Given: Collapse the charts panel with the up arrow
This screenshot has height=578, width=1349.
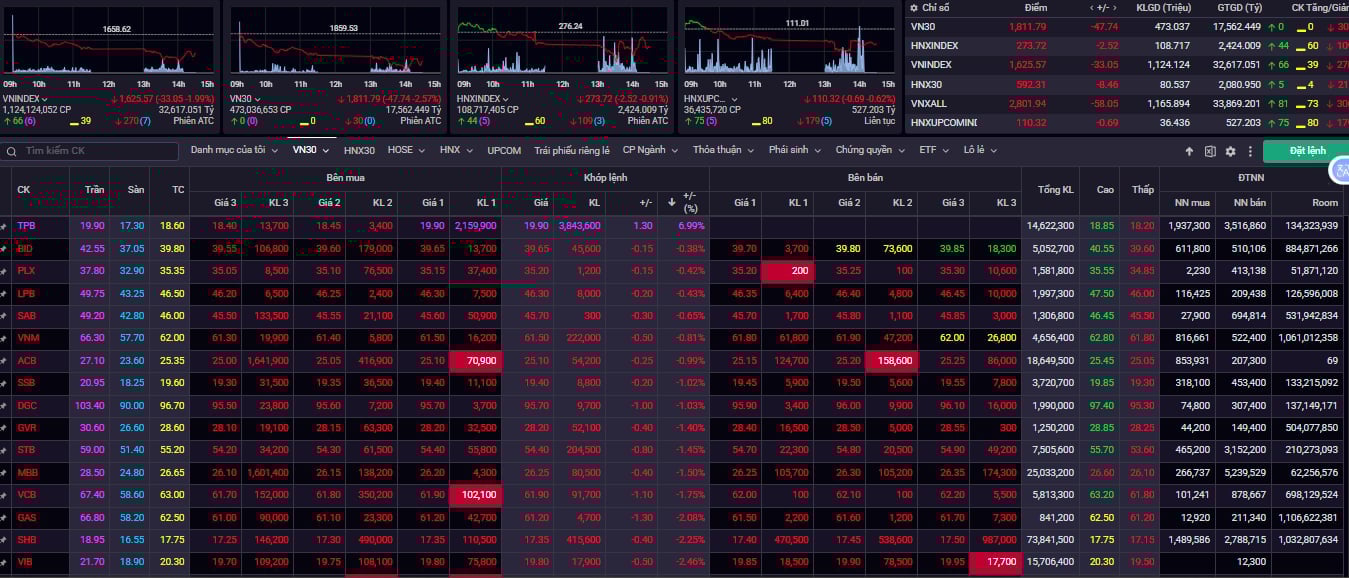Looking at the screenshot, I should click(1189, 151).
